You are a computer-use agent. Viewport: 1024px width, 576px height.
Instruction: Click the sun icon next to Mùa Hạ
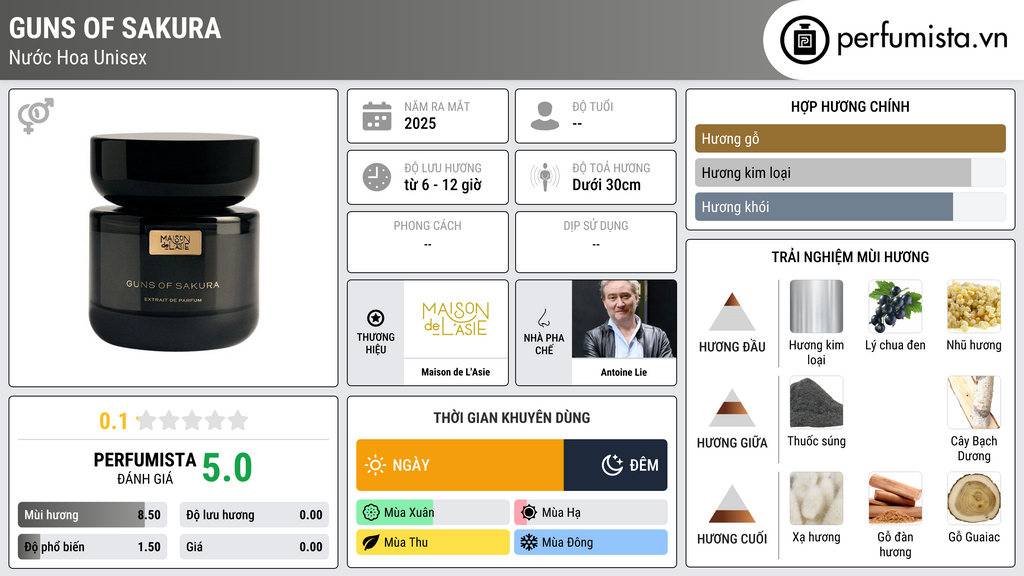point(529,513)
